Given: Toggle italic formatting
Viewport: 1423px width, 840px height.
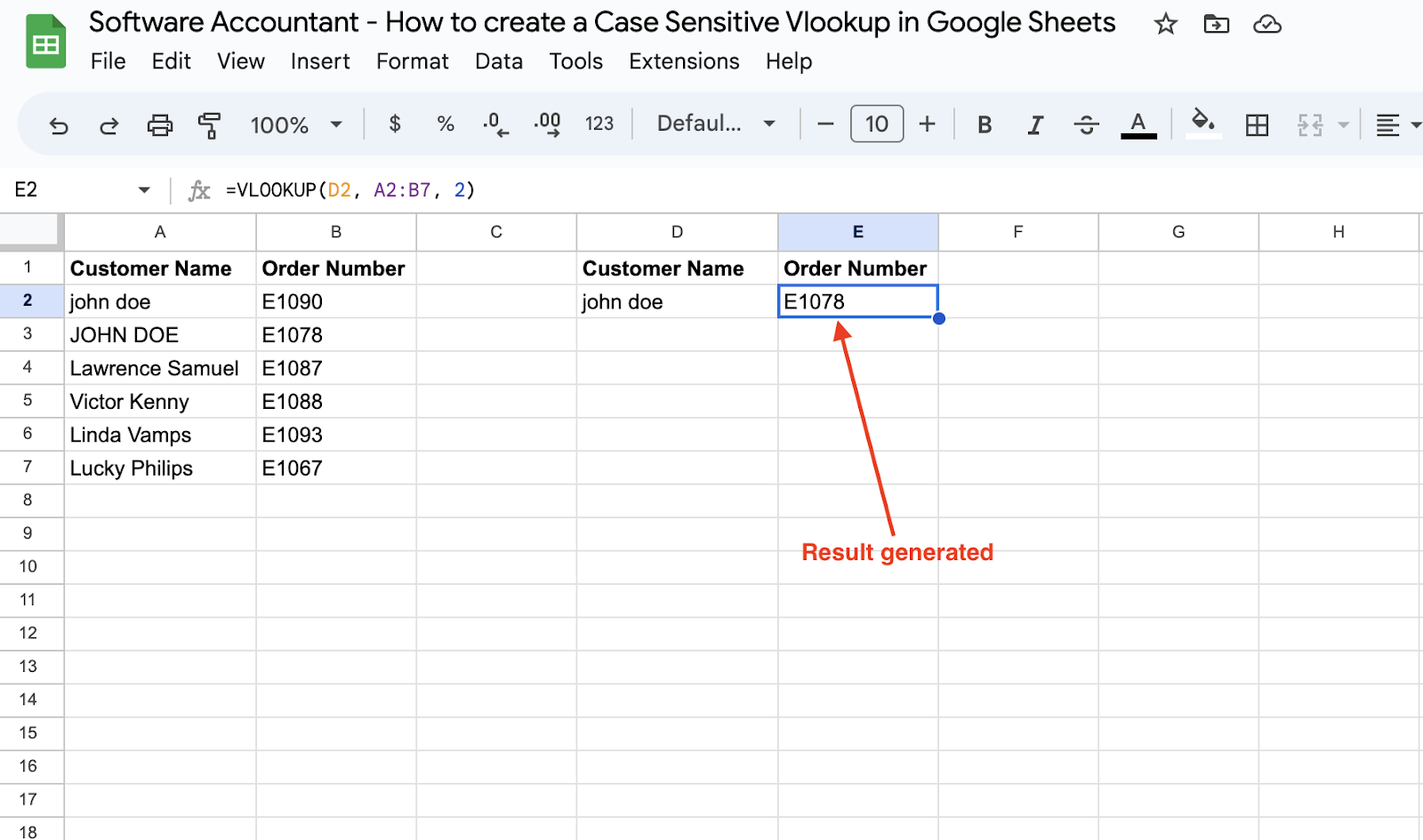Looking at the screenshot, I should (x=1034, y=124).
